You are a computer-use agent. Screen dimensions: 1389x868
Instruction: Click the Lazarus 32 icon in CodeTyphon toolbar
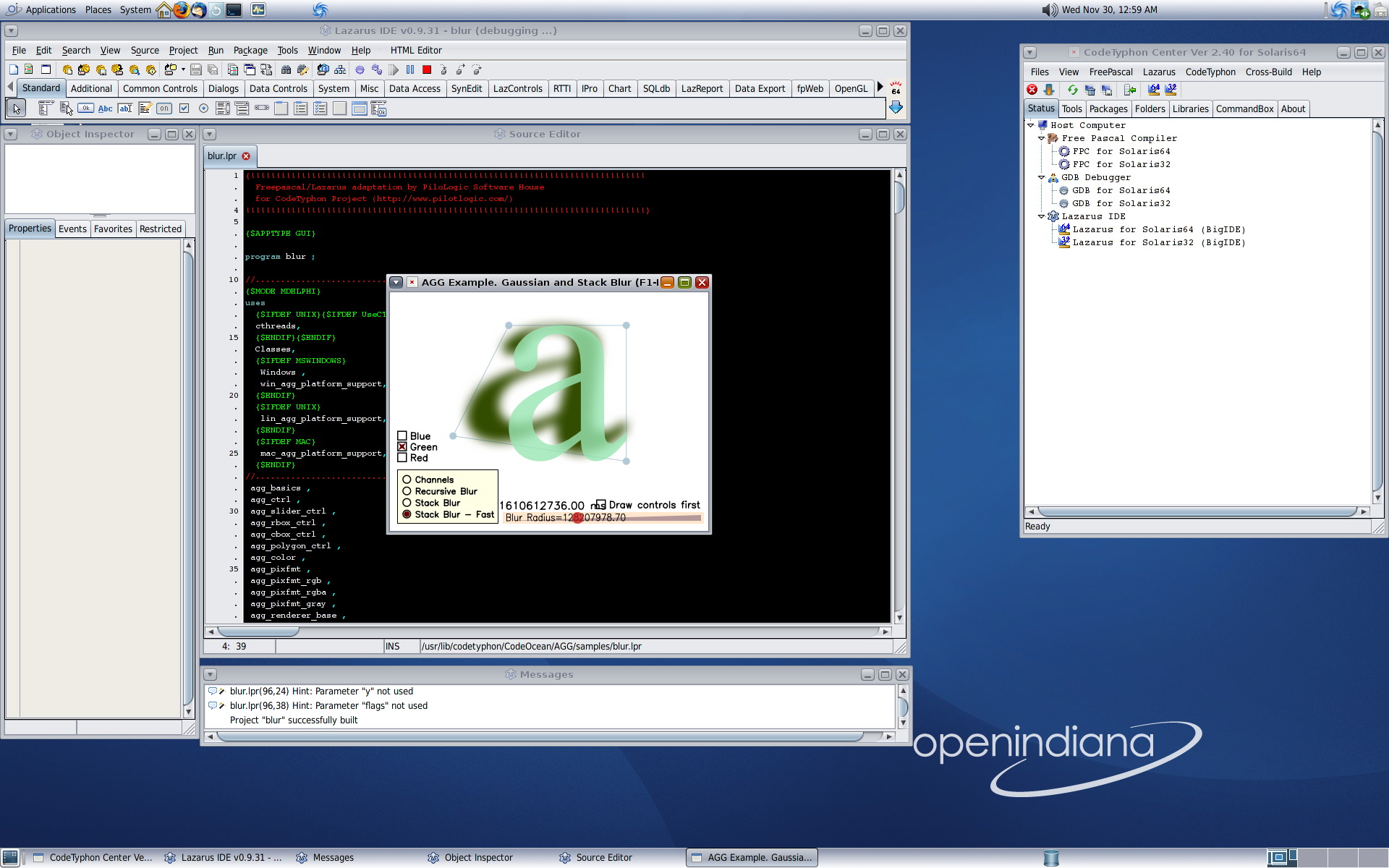(1171, 90)
